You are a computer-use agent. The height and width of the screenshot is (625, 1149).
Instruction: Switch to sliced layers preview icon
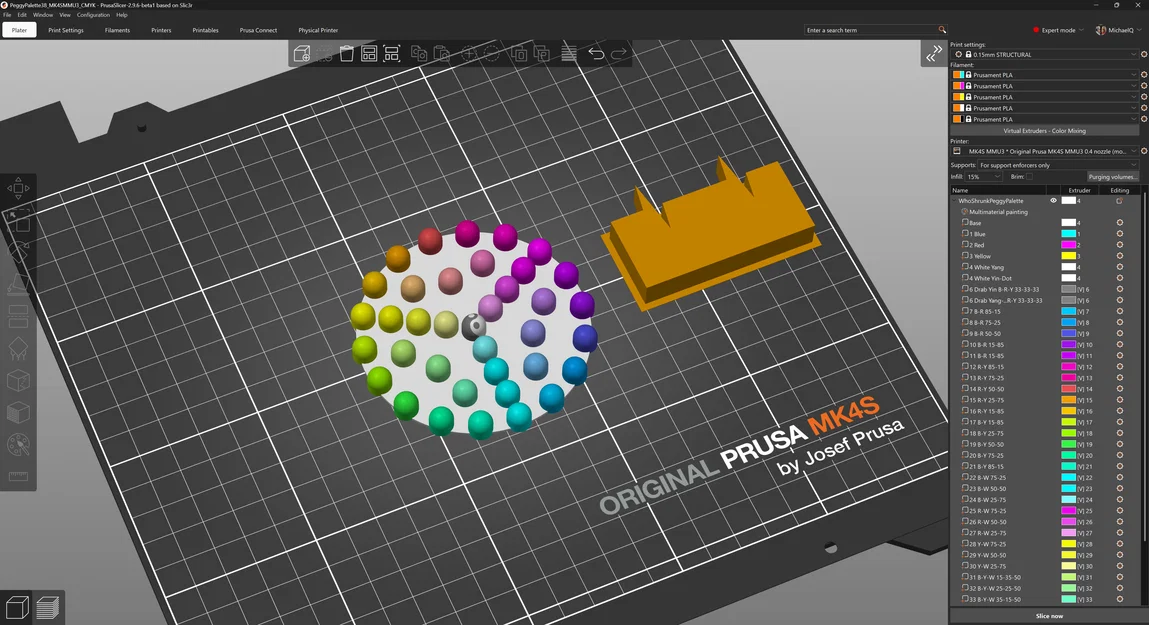pos(48,607)
